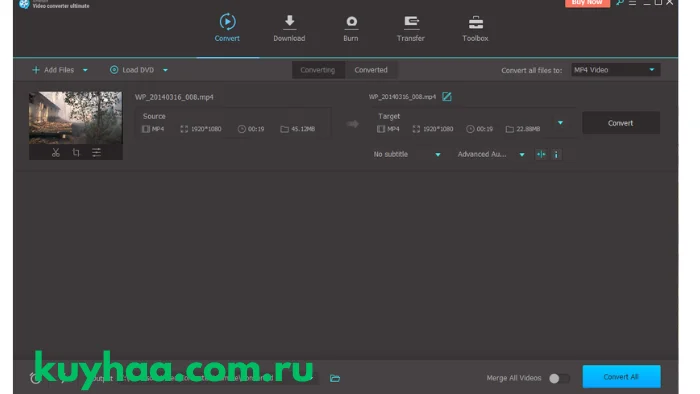Click the split/compress icon beside audio
The width and height of the screenshot is (700, 394).
(541, 154)
